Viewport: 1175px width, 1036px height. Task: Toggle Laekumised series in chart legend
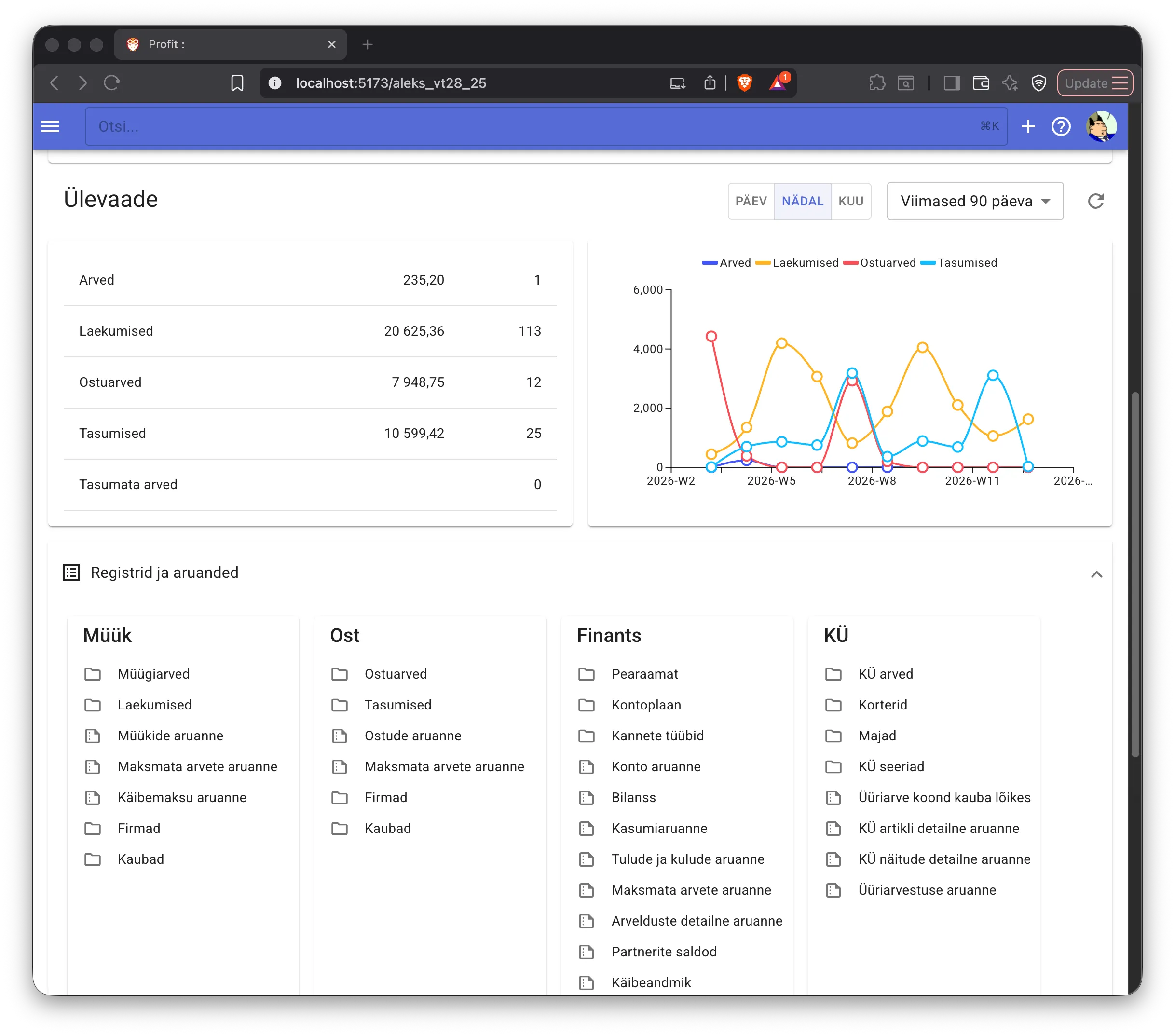click(x=797, y=263)
